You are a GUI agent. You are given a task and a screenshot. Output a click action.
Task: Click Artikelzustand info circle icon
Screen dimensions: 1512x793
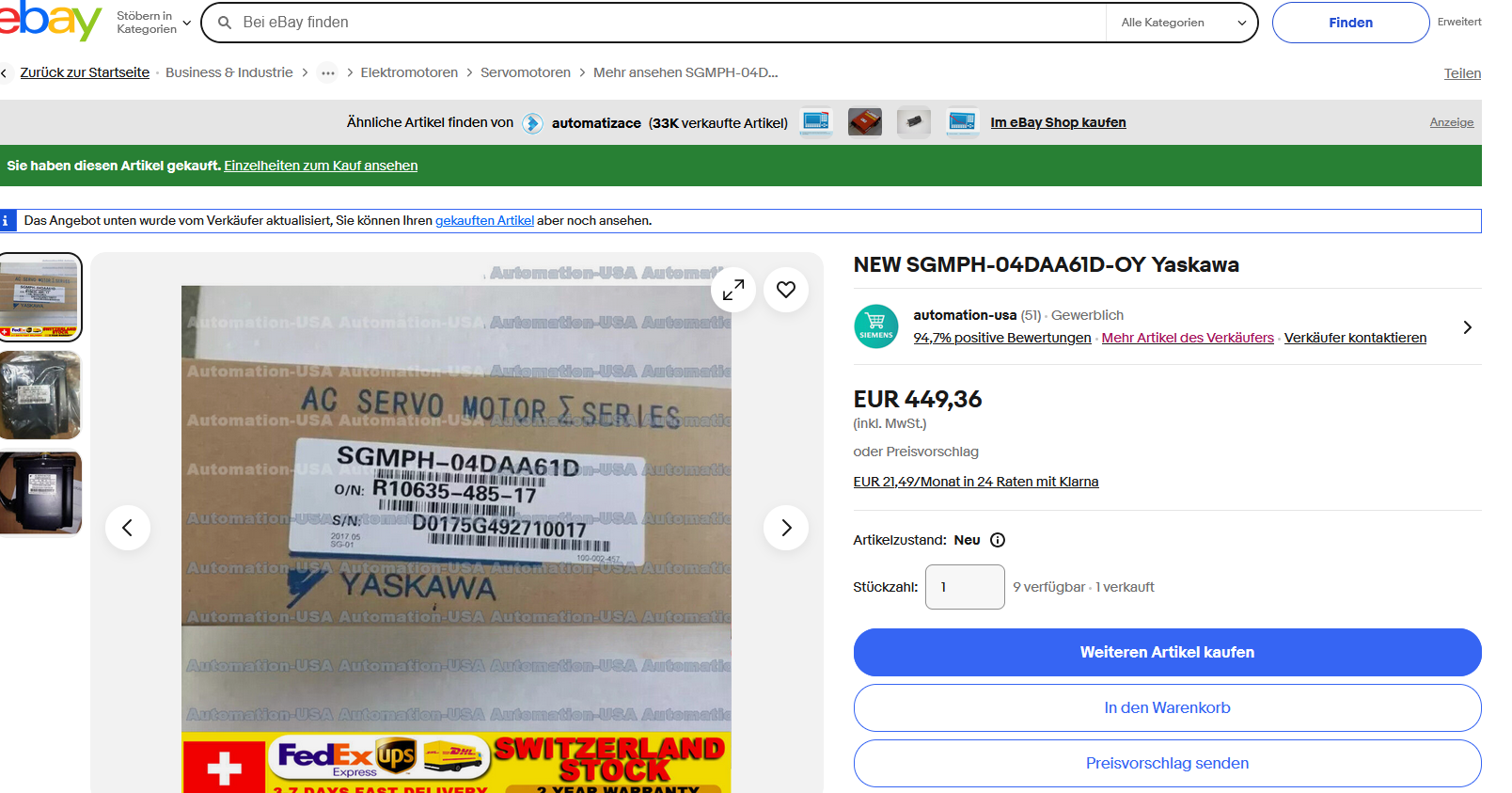click(998, 540)
